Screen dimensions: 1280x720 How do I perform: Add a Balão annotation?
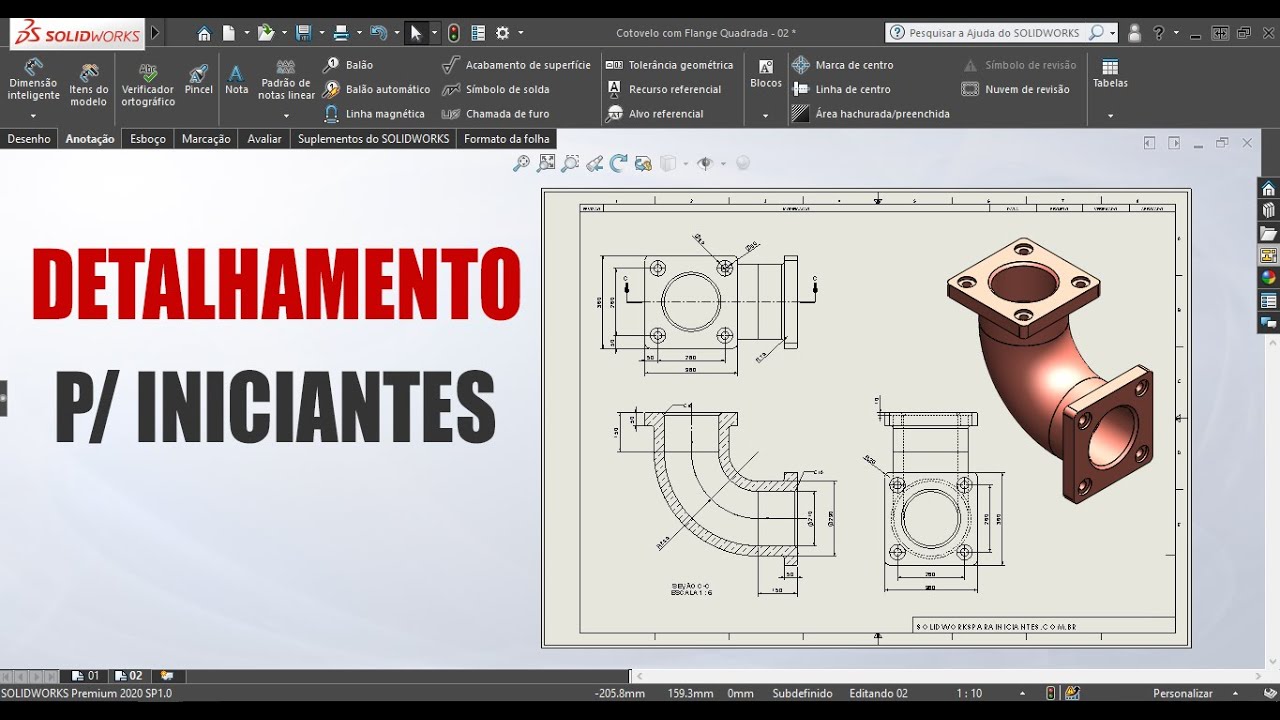(x=348, y=65)
